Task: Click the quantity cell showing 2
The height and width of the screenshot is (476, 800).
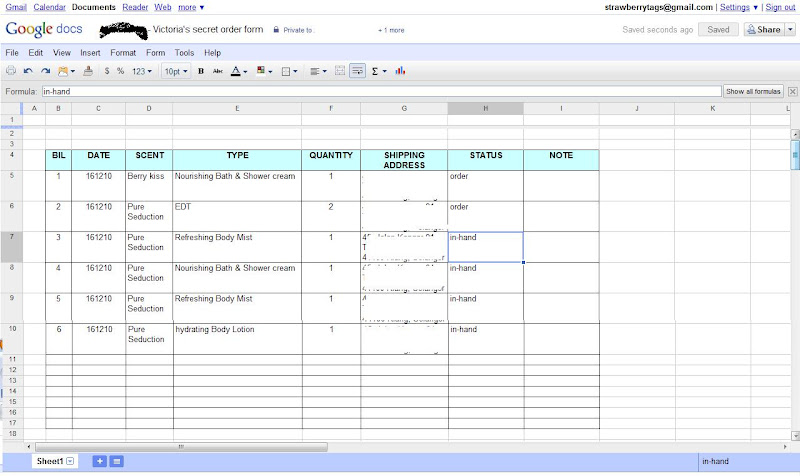Action: (331, 216)
